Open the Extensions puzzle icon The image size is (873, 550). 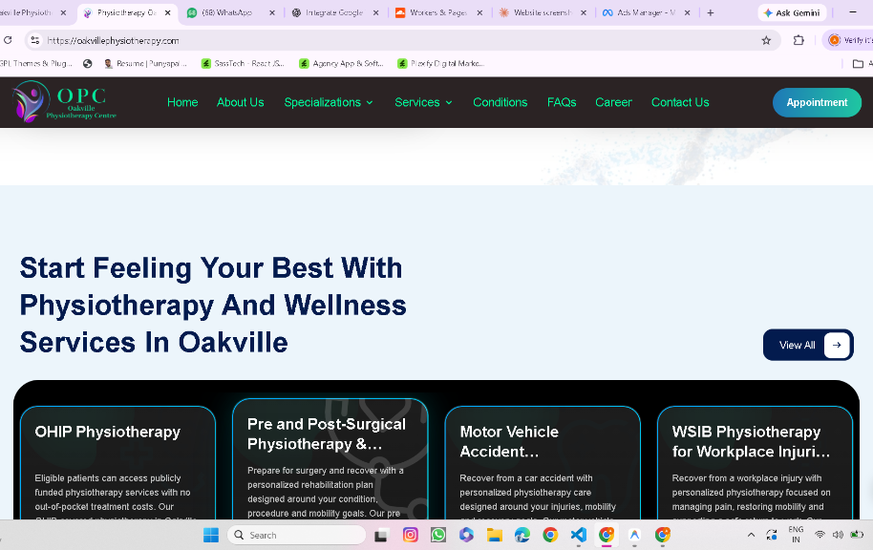[x=798, y=40]
